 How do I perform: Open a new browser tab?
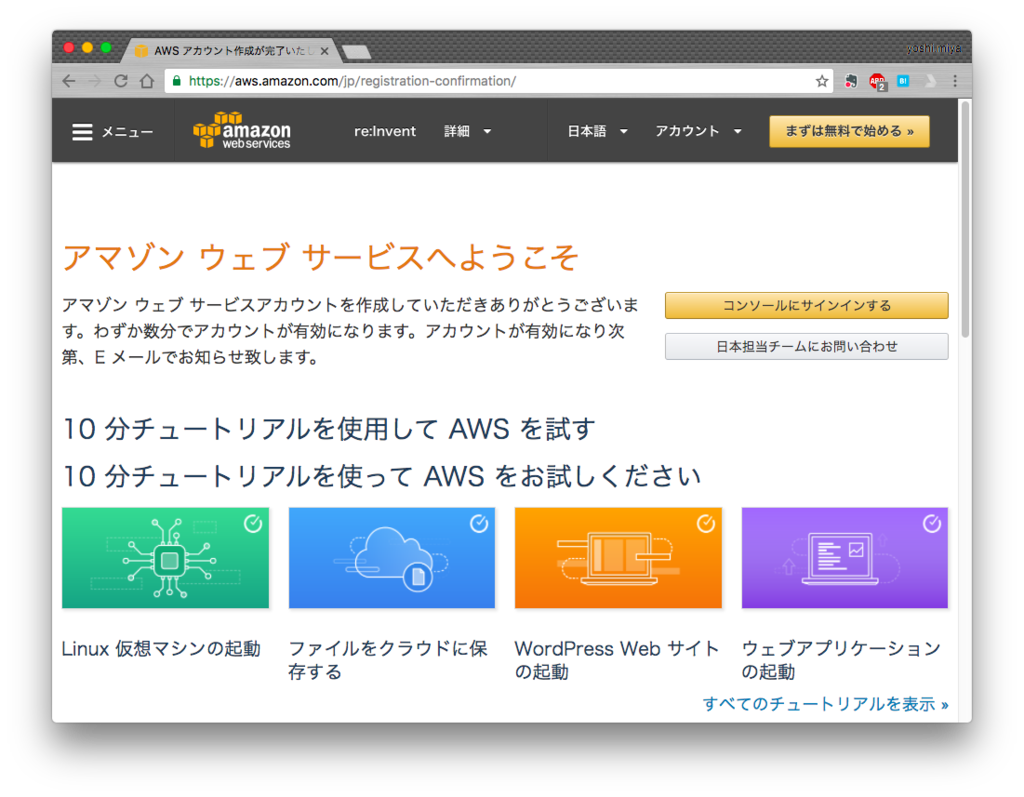357,52
